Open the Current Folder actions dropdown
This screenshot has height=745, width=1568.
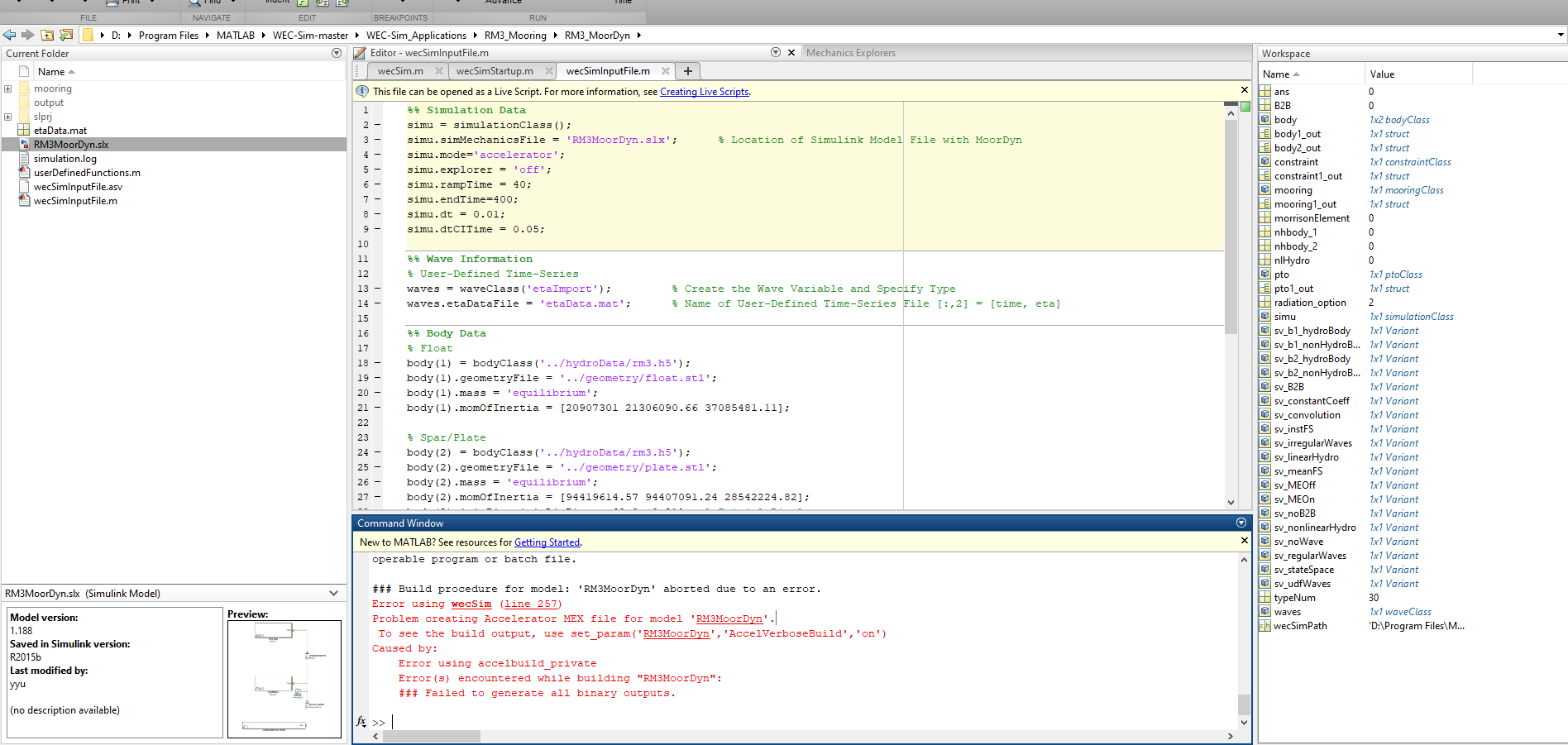click(337, 52)
